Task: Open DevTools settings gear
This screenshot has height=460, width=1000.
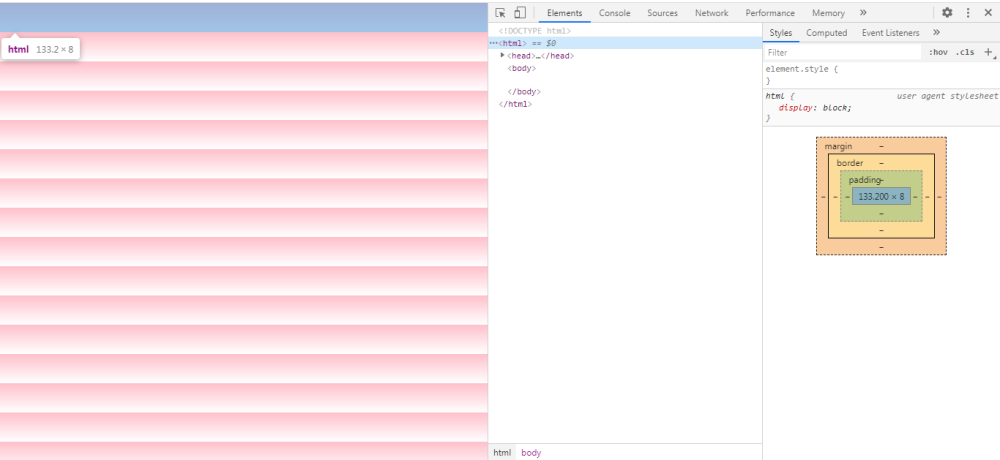Action: 947,13
